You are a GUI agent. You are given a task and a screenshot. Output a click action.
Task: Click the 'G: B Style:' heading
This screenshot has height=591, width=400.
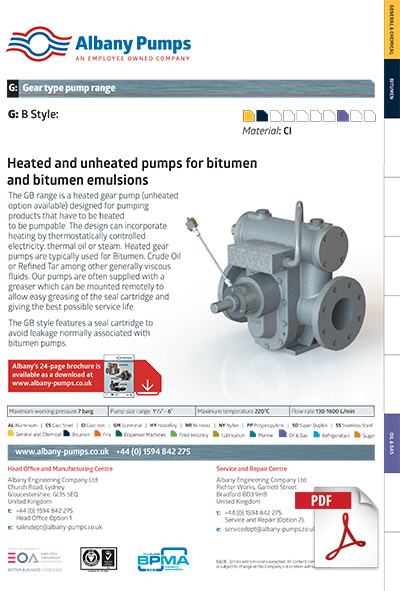(x=33, y=114)
